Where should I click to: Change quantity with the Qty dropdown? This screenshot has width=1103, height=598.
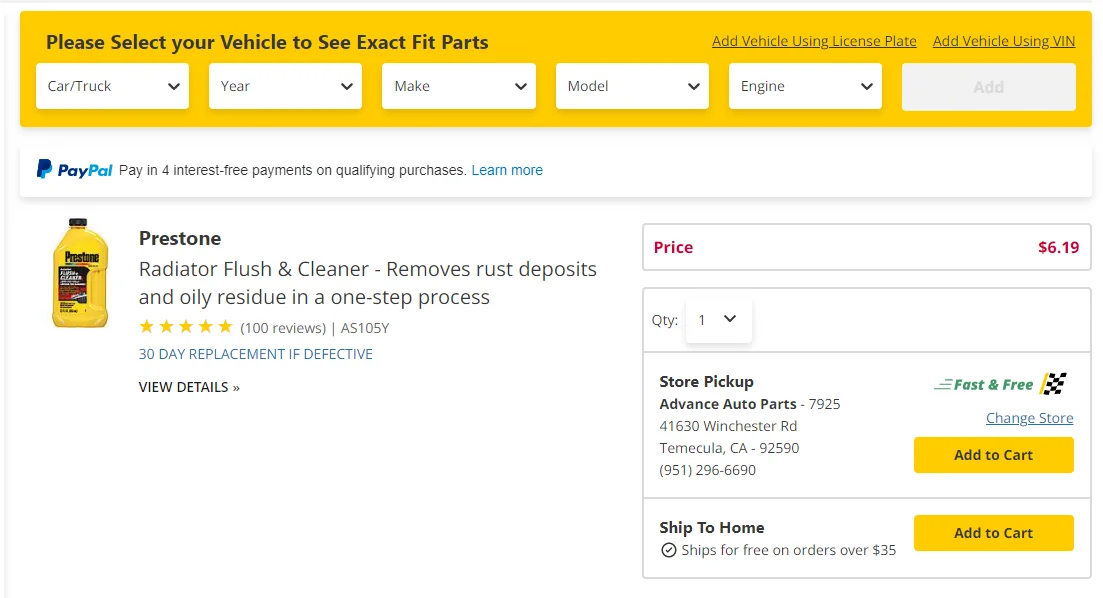pyautogui.click(x=718, y=320)
